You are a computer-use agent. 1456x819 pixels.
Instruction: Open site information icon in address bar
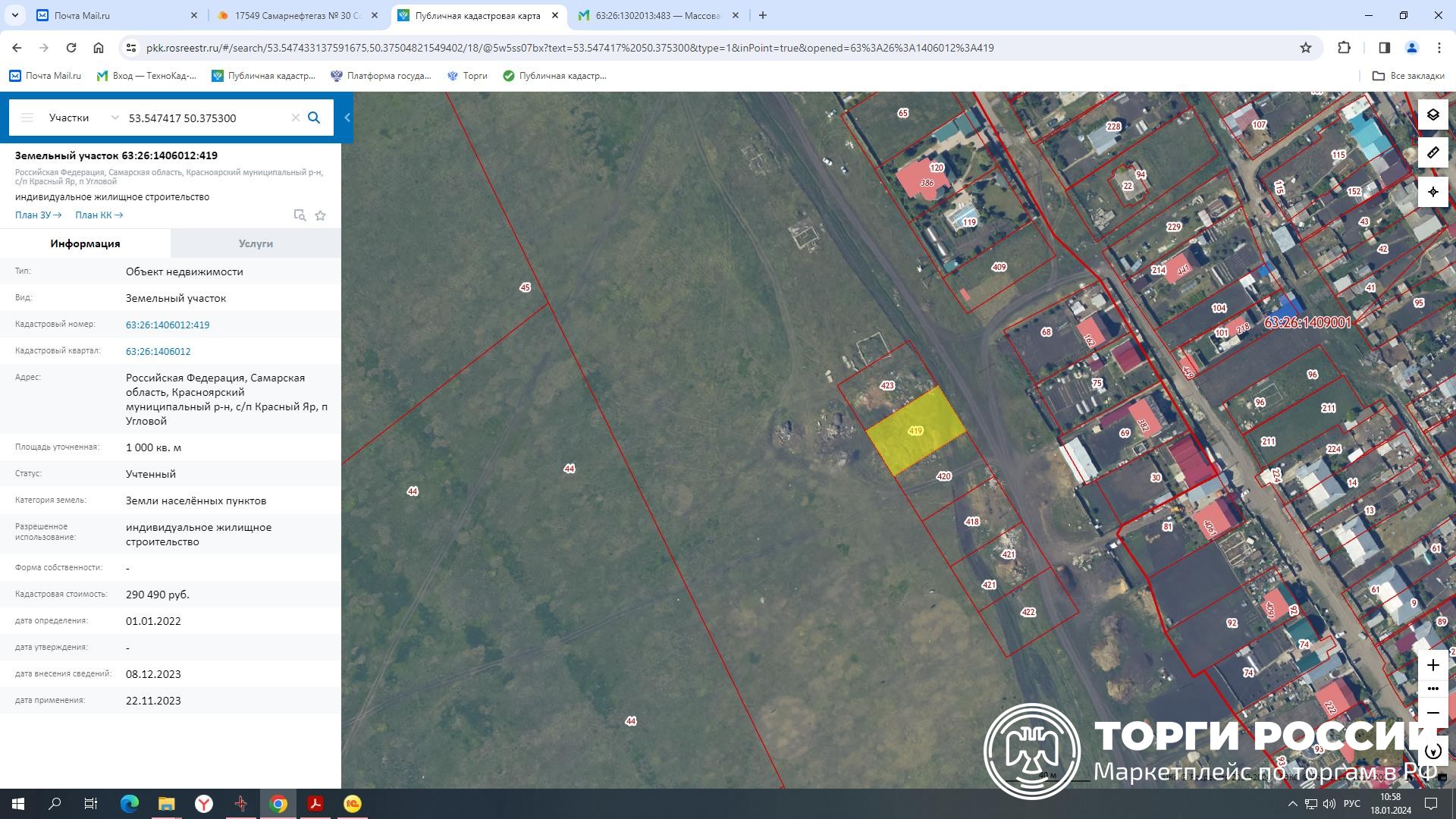[x=131, y=48]
